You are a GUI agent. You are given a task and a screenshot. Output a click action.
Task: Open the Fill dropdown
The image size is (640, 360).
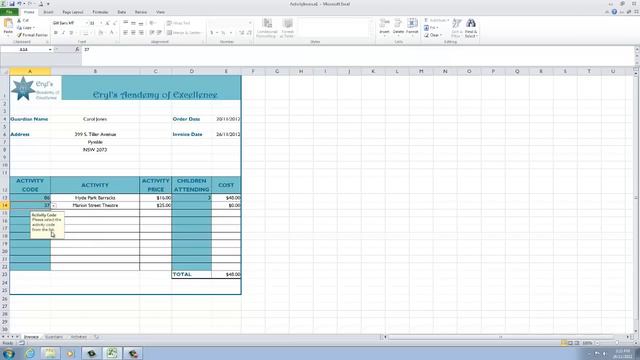[x=431, y=28]
